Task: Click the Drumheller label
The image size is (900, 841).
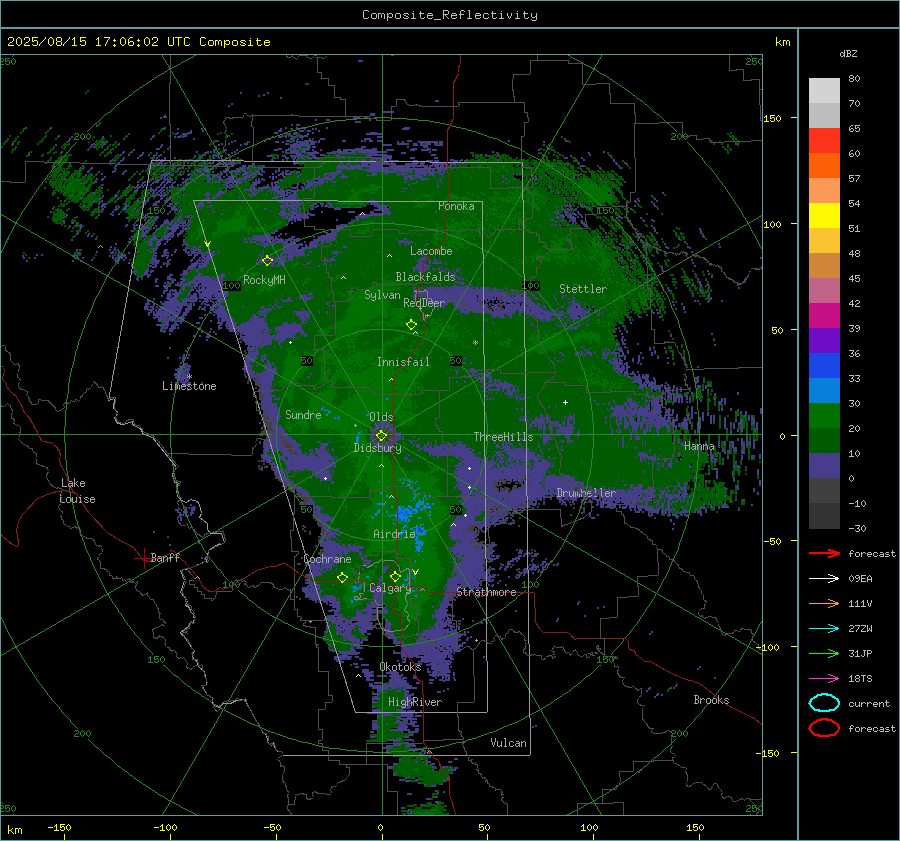Action: 586,493
